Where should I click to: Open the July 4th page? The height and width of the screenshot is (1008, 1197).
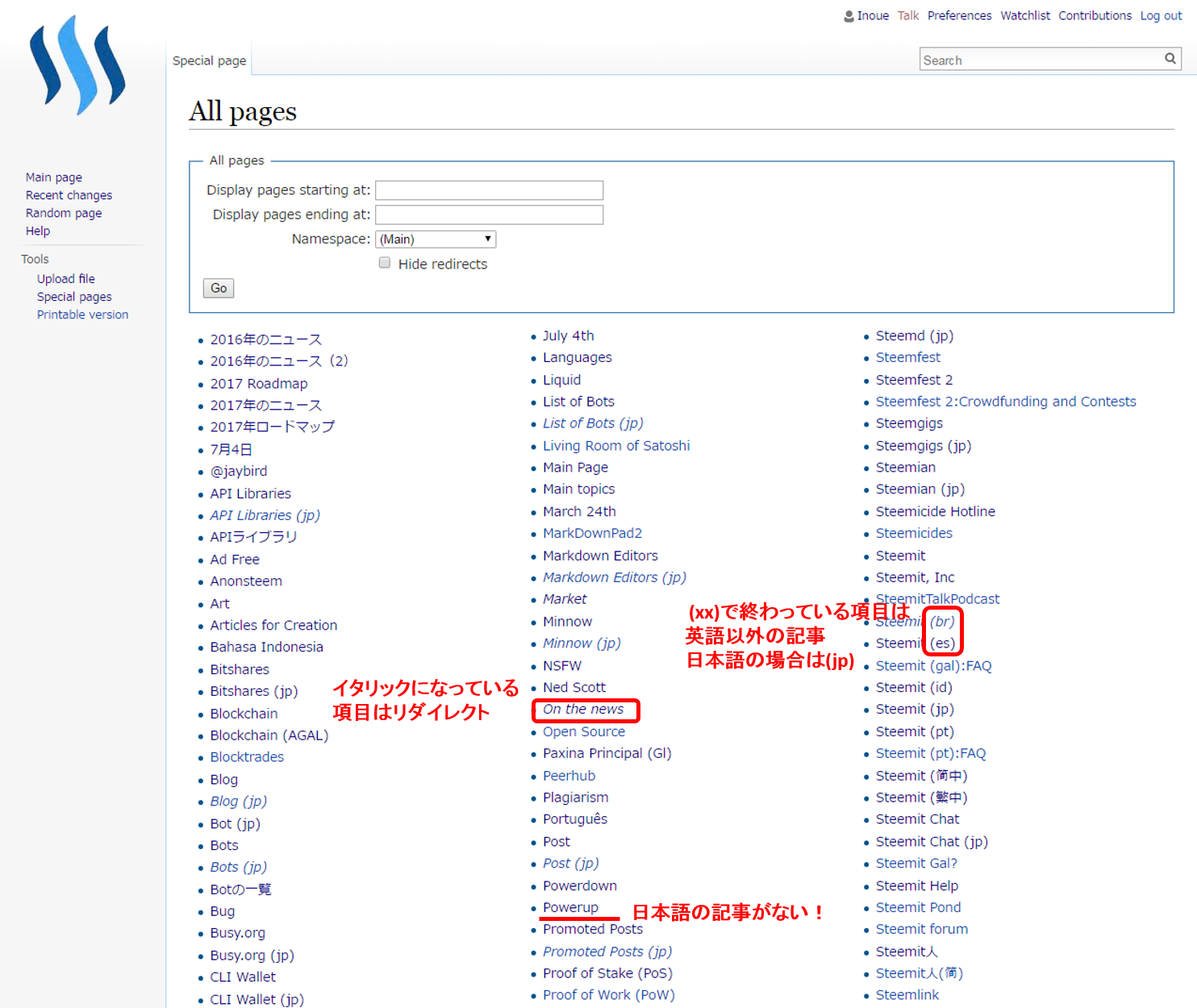pos(569,335)
